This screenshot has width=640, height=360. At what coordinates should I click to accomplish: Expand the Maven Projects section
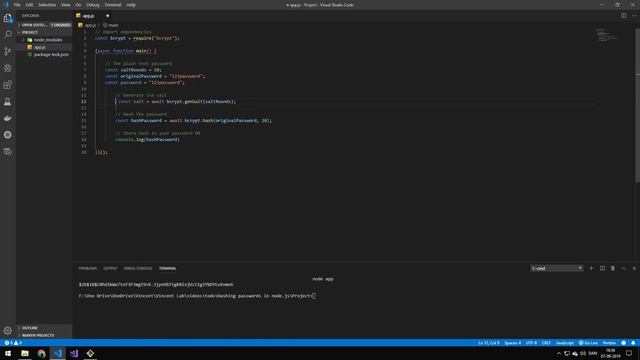[x=44, y=335]
